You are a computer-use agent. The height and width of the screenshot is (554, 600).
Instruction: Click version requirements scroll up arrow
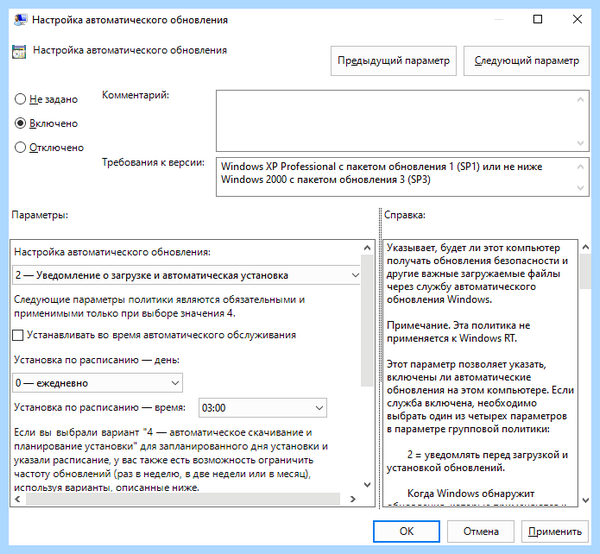tap(580, 166)
